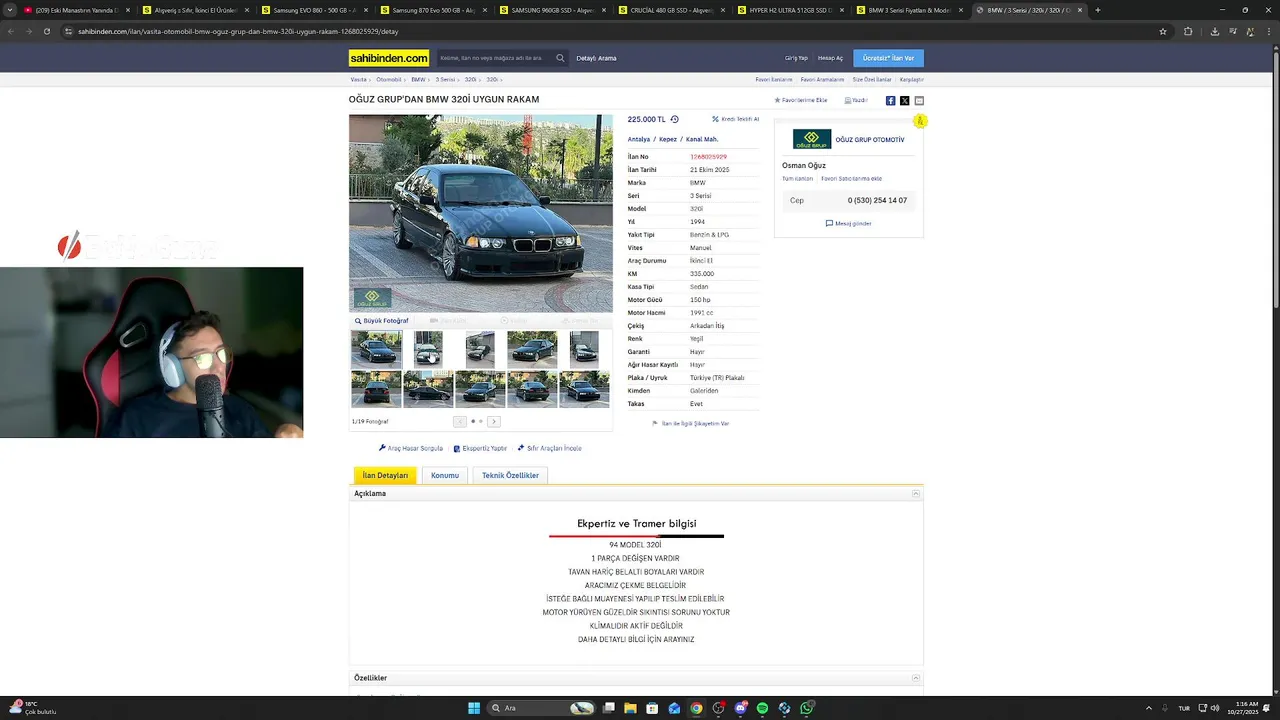Viewport: 1280px width, 720px height.
Task: Switch to CRUCIAL 480 GB SSD tab
Action: coord(670,10)
